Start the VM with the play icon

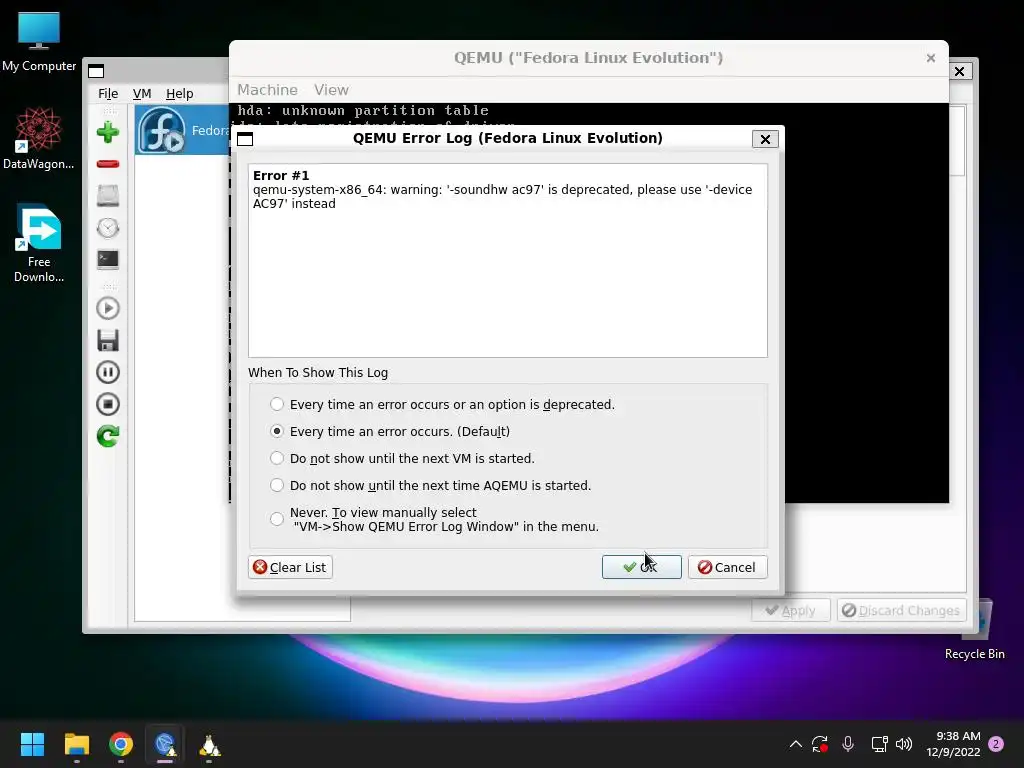pyautogui.click(x=108, y=308)
